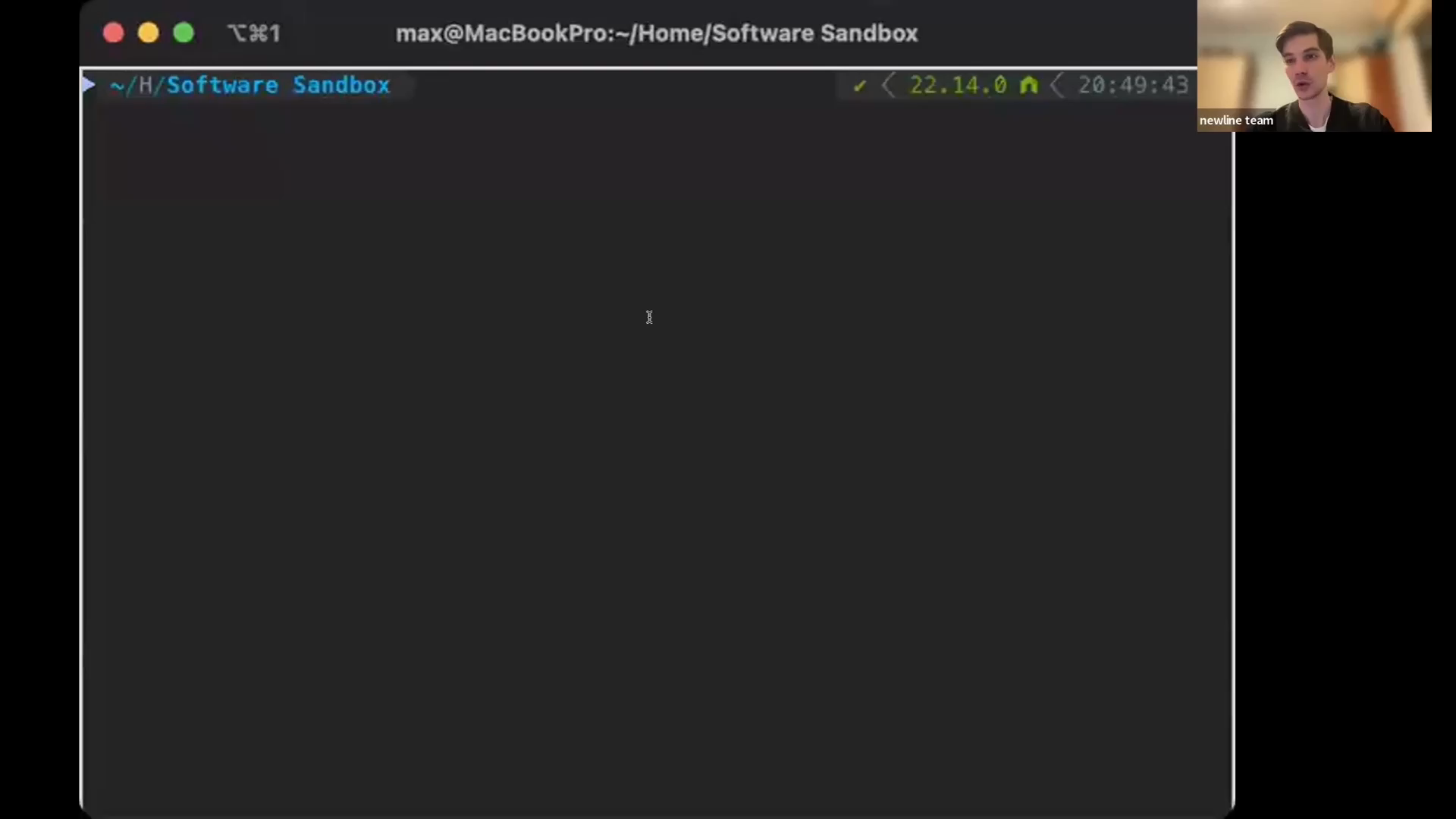Click the window title max@MacBookPro:~/Home/Software Sandbox

(657, 33)
